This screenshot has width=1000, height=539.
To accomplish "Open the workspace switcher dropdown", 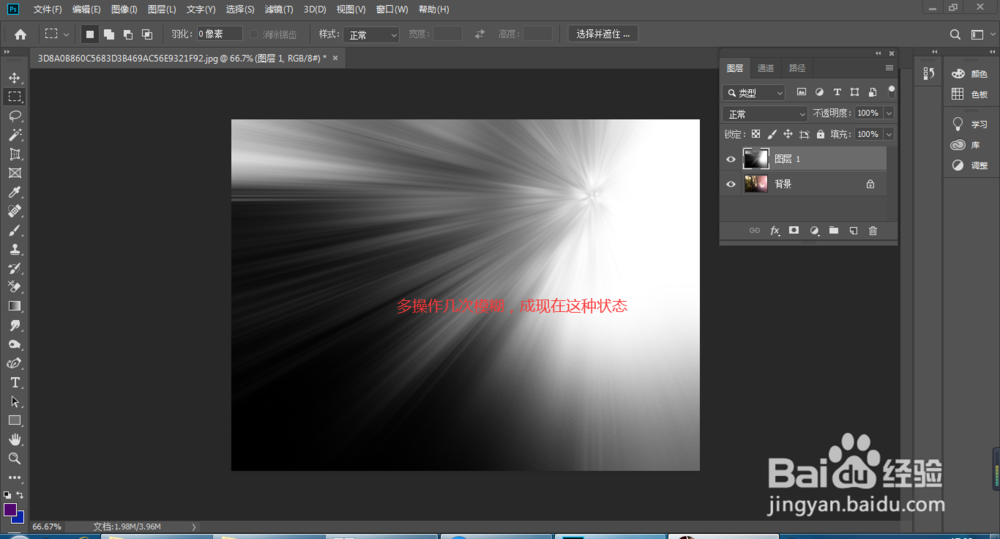I will (982, 34).
